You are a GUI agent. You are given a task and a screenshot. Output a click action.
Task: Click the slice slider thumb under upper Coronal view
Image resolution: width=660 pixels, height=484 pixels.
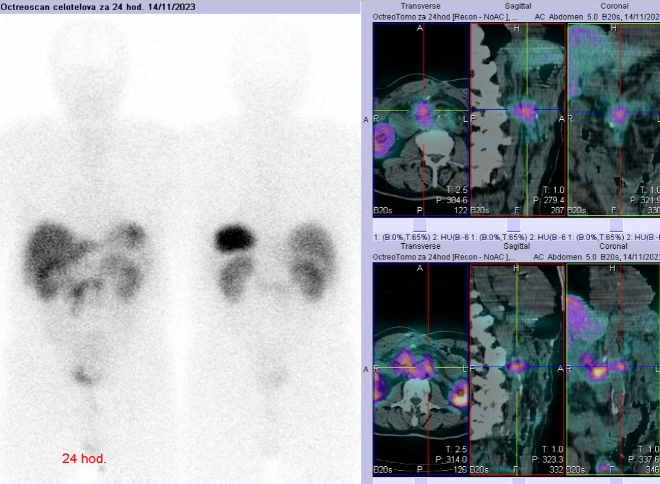tap(616, 225)
